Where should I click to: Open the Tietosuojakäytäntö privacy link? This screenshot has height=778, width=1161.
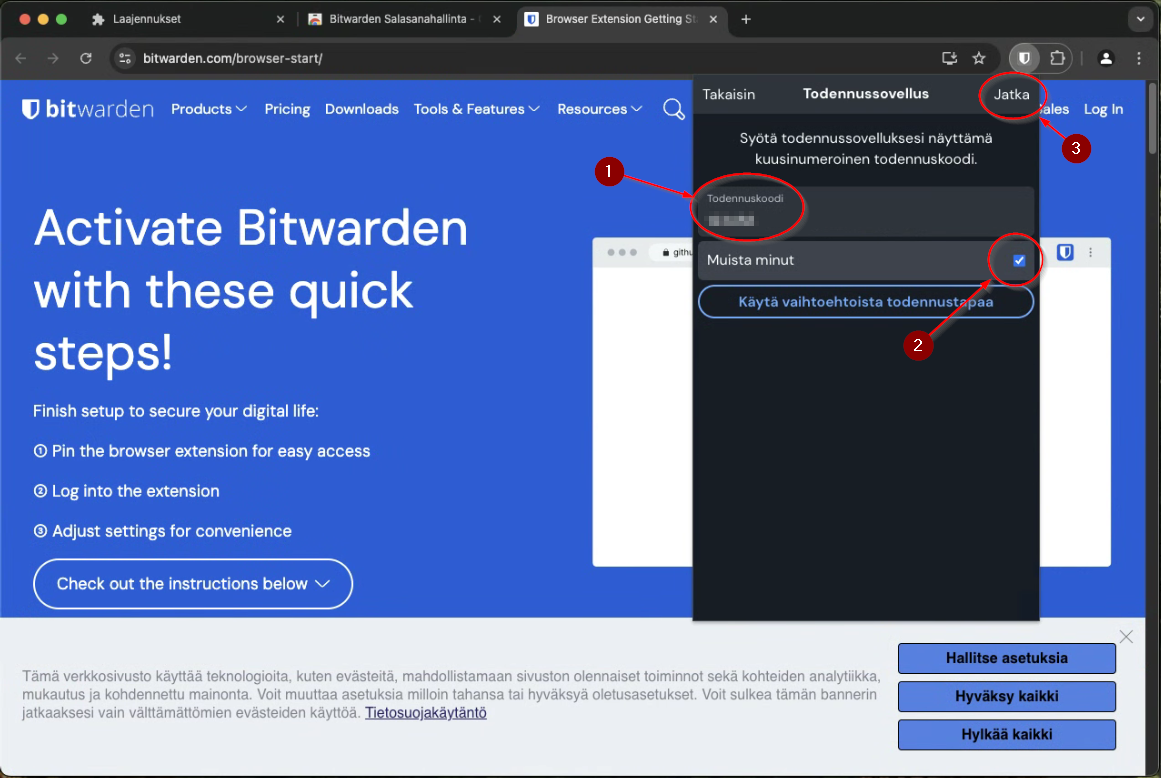[x=426, y=713]
